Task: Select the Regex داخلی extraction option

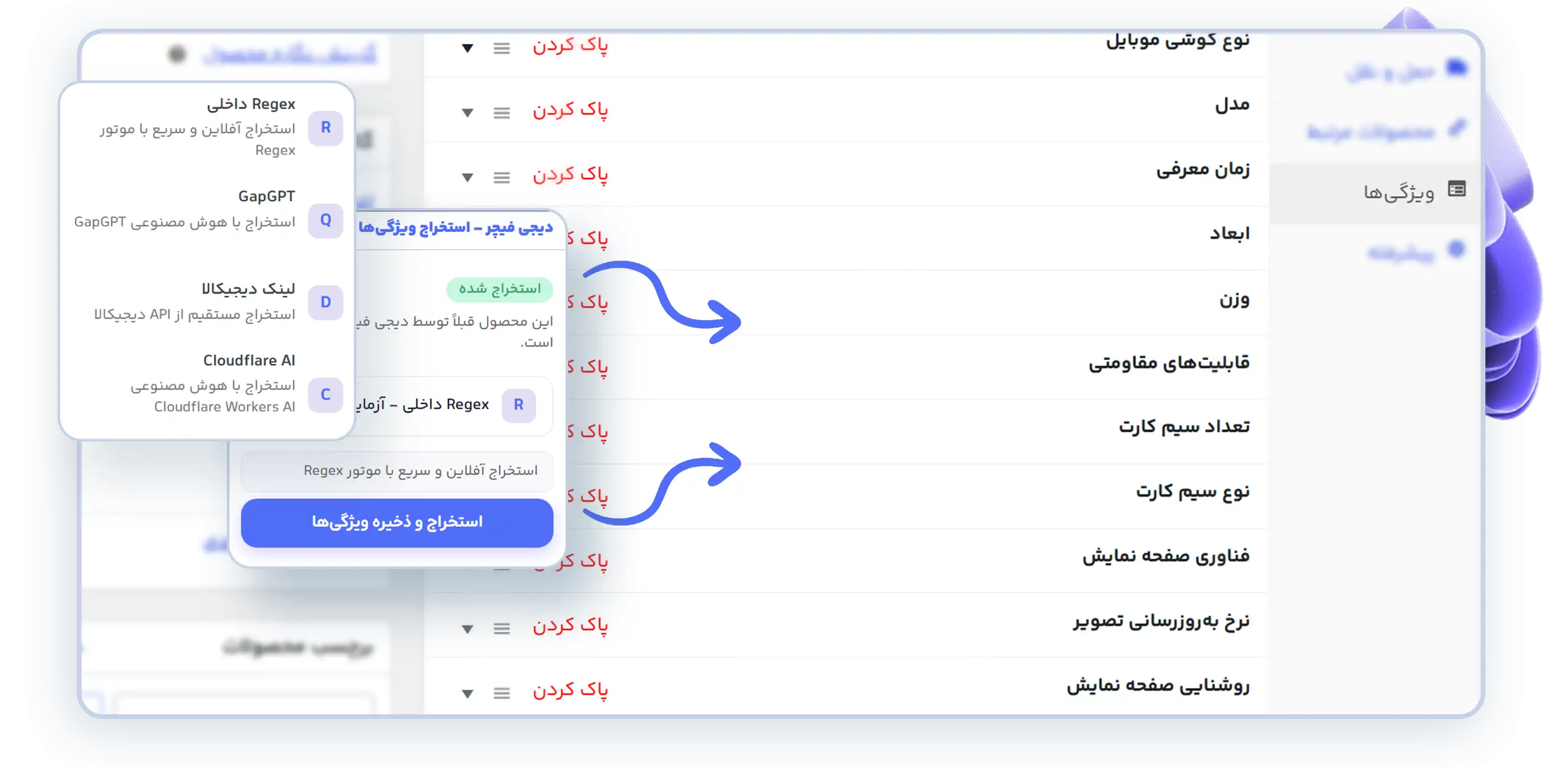Action: [x=207, y=126]
